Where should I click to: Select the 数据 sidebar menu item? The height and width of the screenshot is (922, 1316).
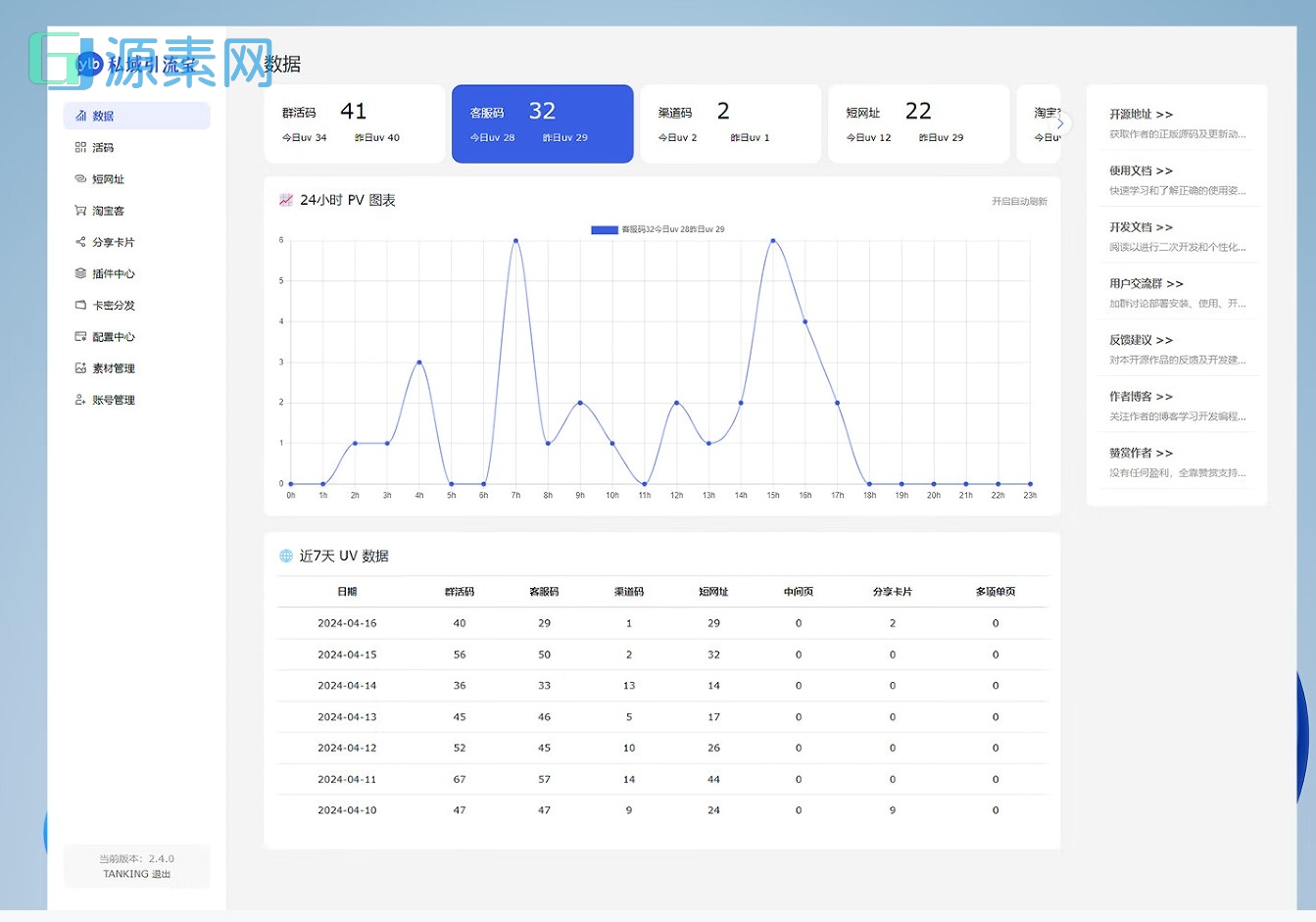point(136,116)
